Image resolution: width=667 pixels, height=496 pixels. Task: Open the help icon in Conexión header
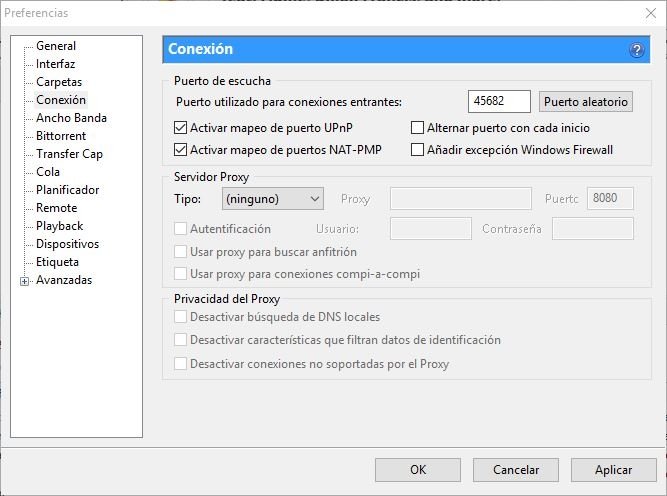click(x=636, y=50)
